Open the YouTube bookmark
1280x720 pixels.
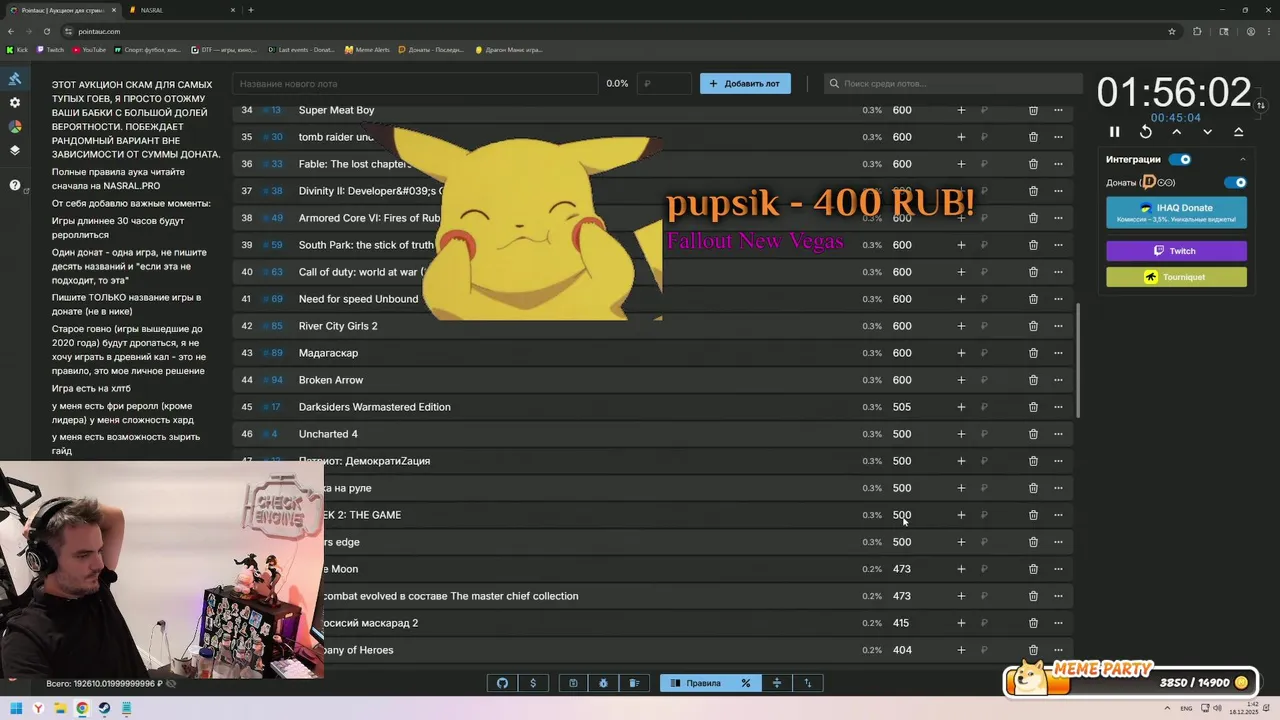pos(89,49)
